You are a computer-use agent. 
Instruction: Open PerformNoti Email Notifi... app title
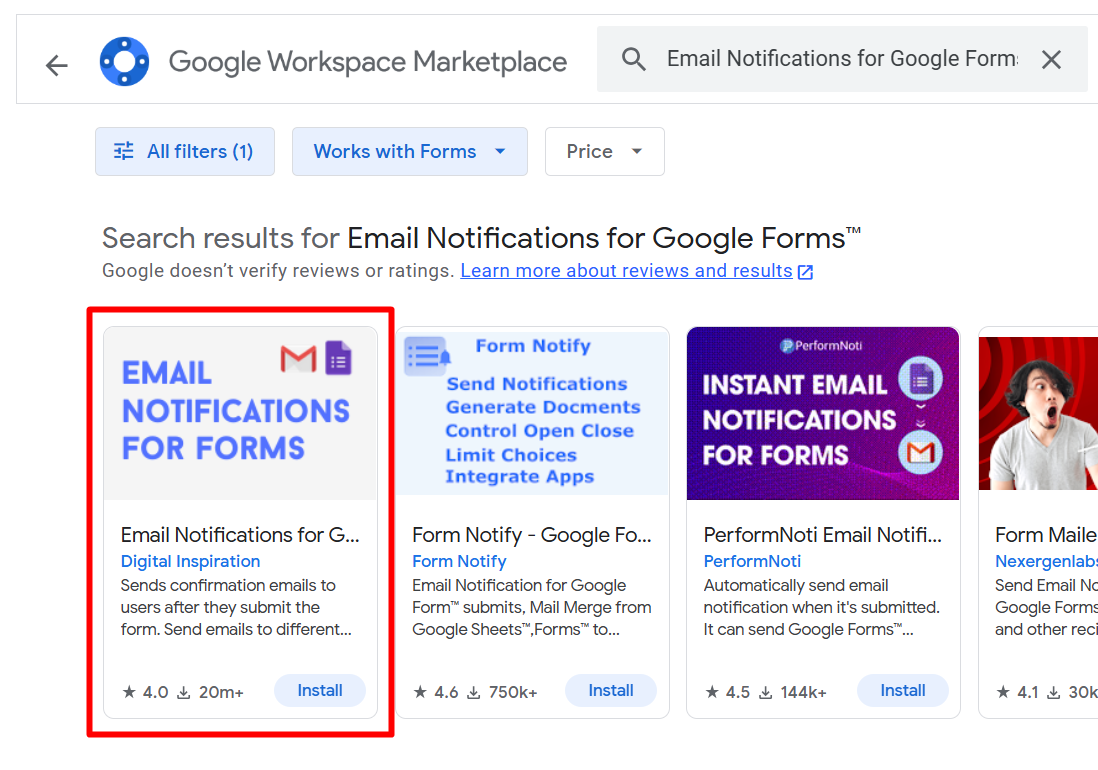point(822,535)
